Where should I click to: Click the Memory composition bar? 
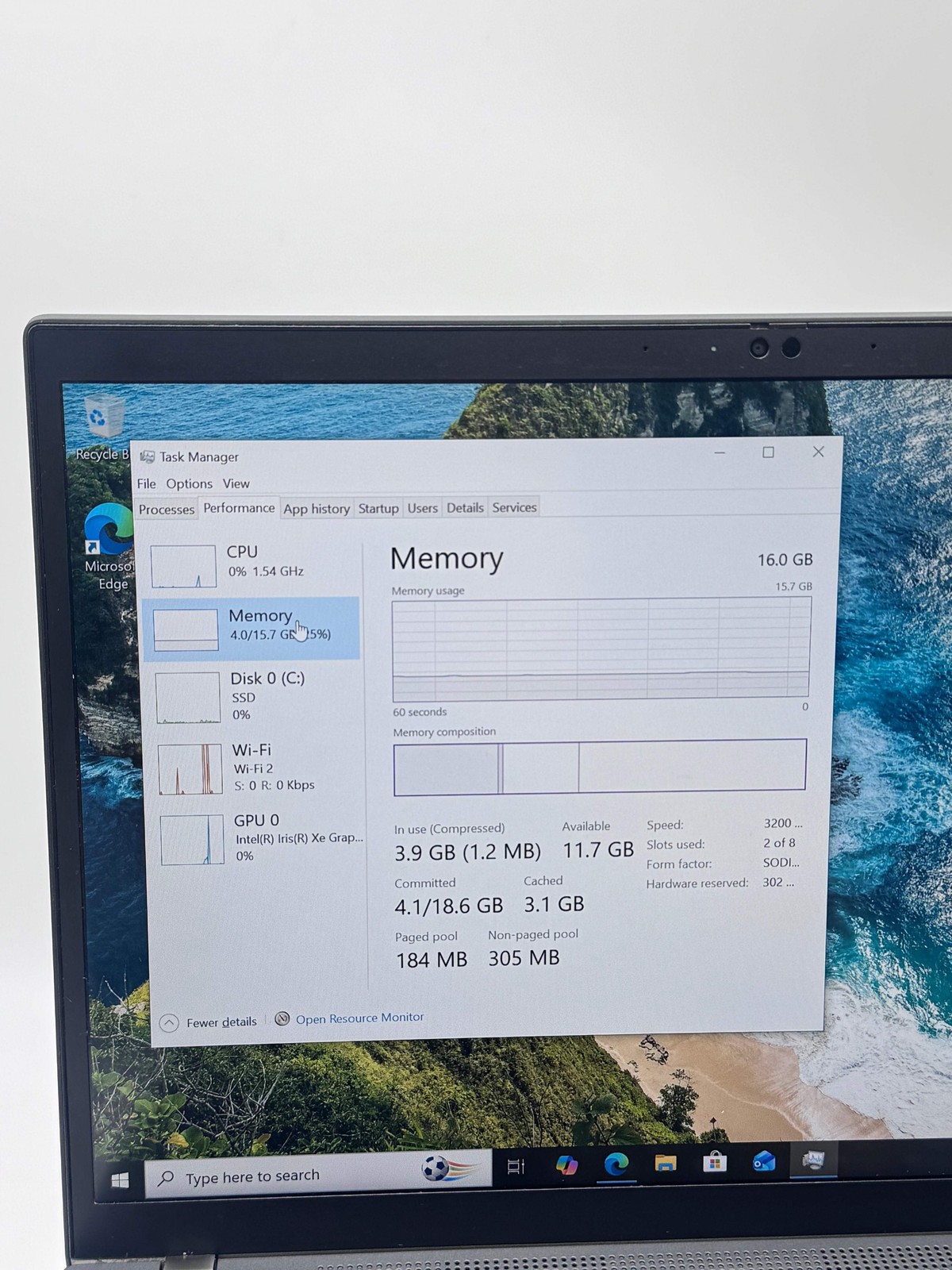(x=600, y=767)
